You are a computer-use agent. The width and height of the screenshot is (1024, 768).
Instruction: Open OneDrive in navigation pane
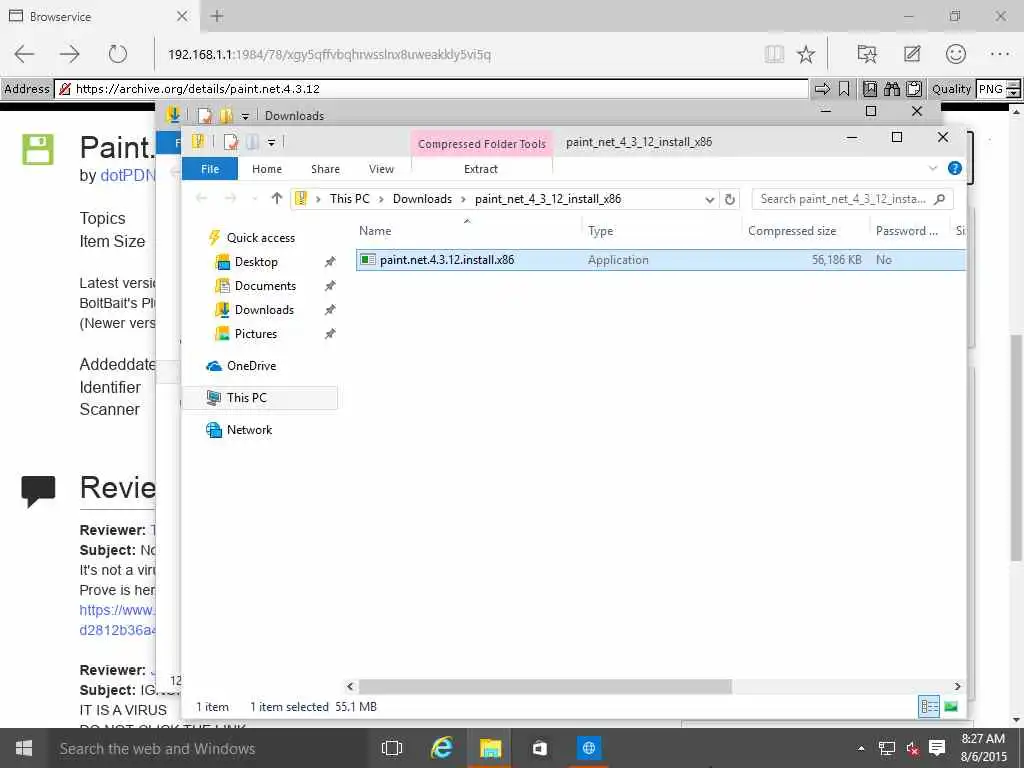[251, 366]
